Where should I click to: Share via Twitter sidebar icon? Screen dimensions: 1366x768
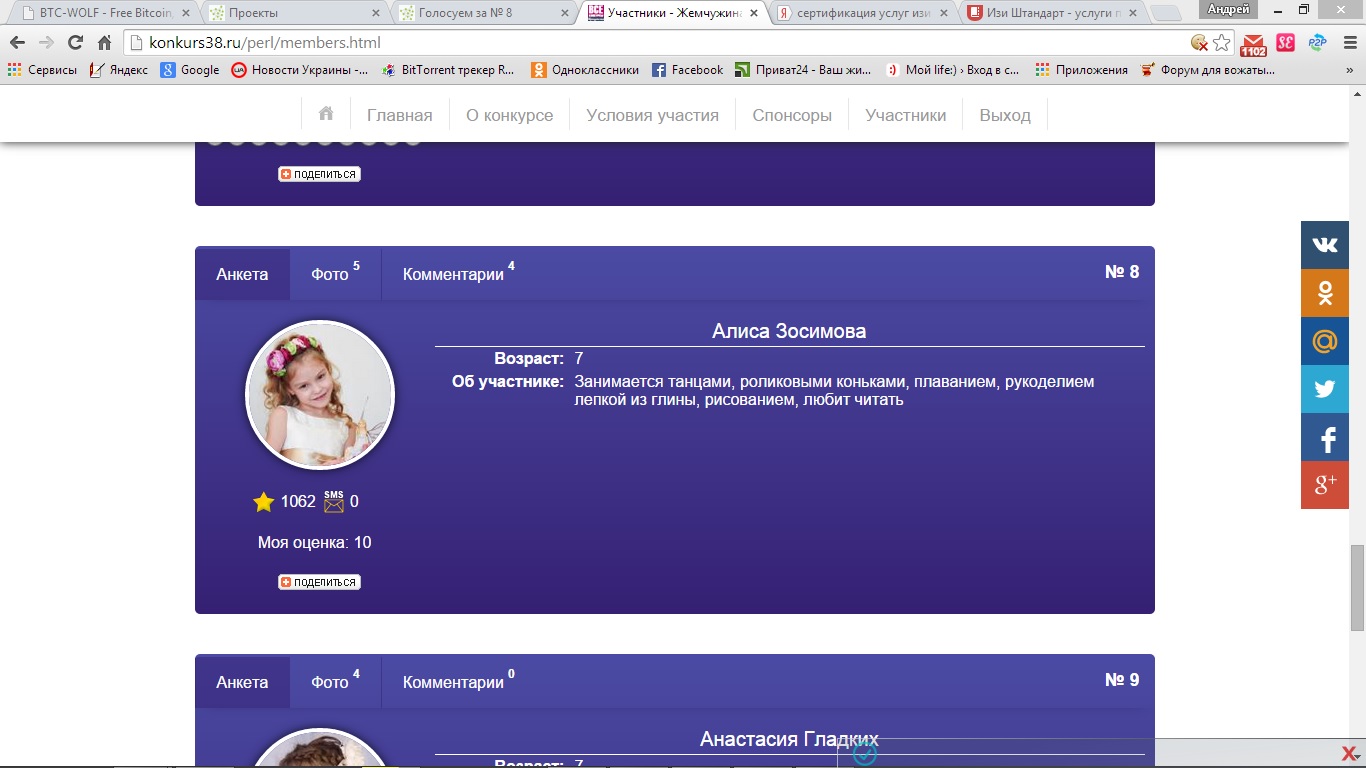coord(1325,389)
